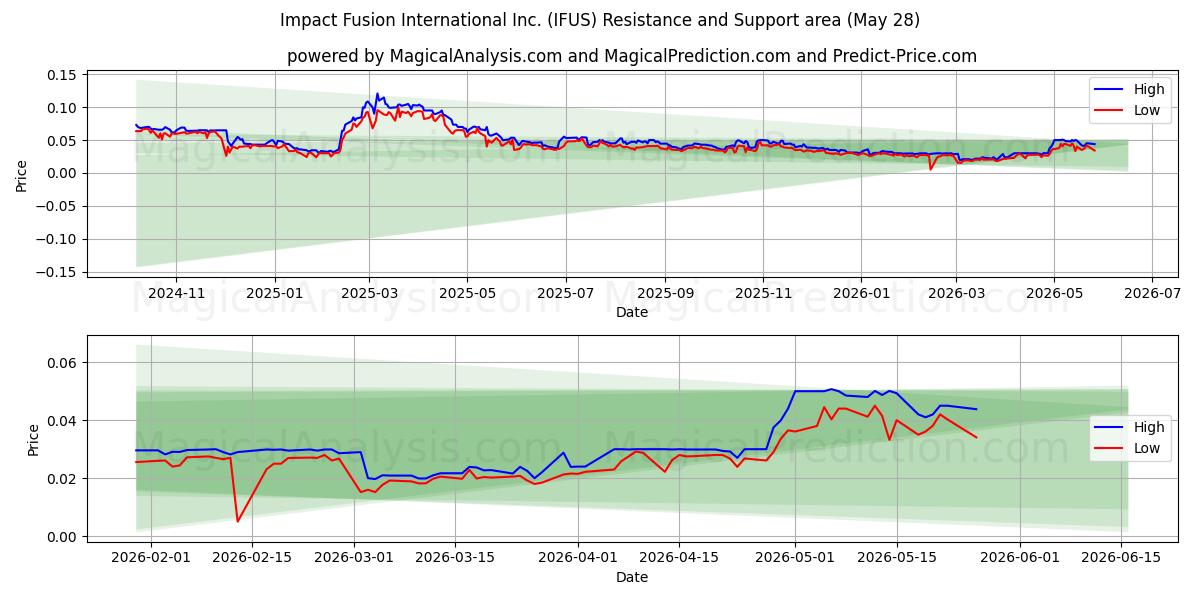Click the 2026-02-15 tick label
The height and width of the screenshot is (600, 1200).
click(252, 558)
